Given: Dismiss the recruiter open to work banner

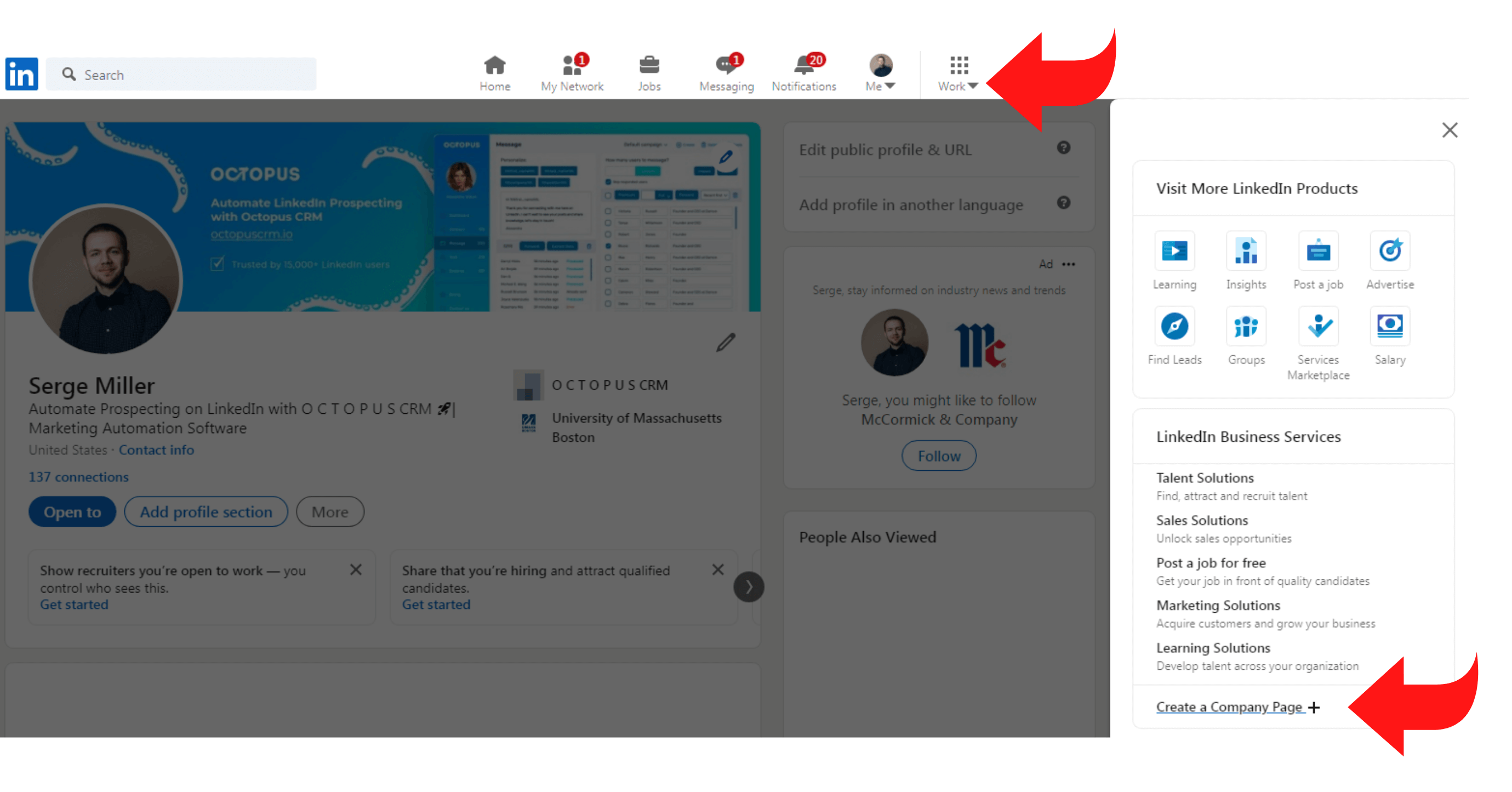Looking at the screenshot, I should [356, 570].
